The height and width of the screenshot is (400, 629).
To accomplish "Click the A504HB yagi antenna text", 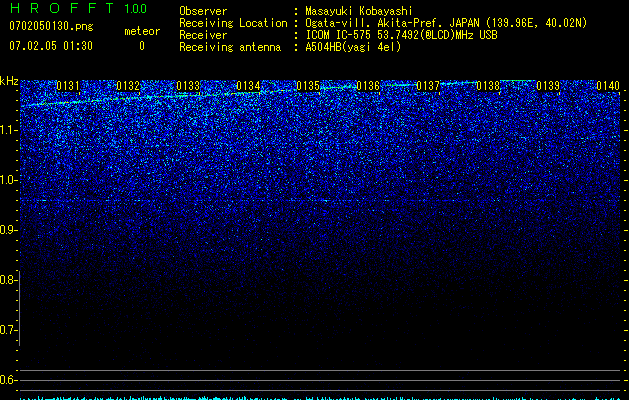I will point(353,47).
